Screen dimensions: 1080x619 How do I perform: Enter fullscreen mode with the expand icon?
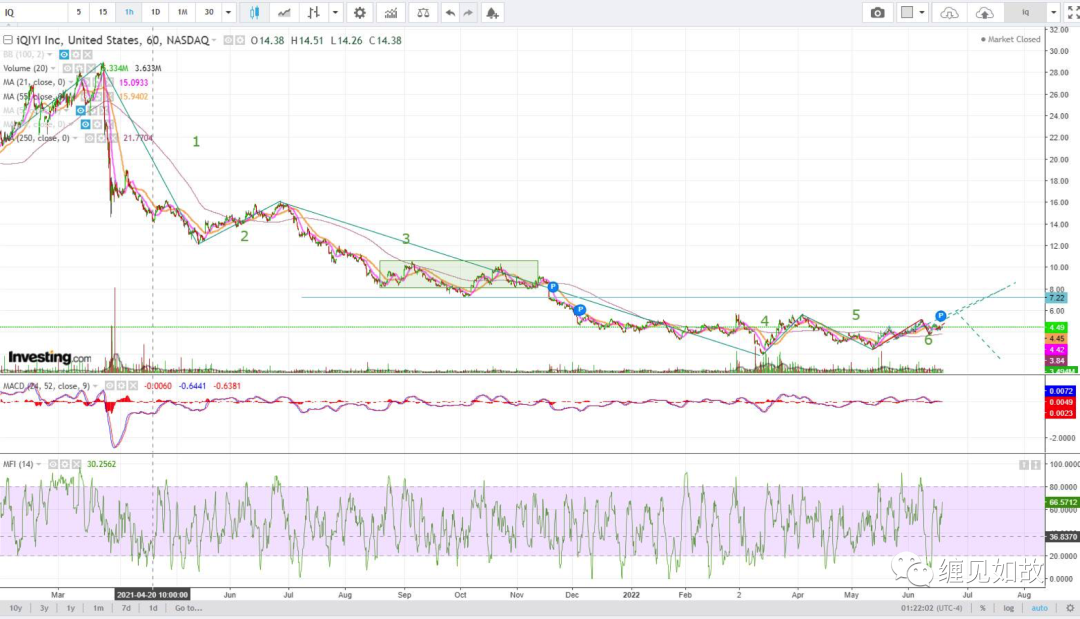click(1072, 12)
